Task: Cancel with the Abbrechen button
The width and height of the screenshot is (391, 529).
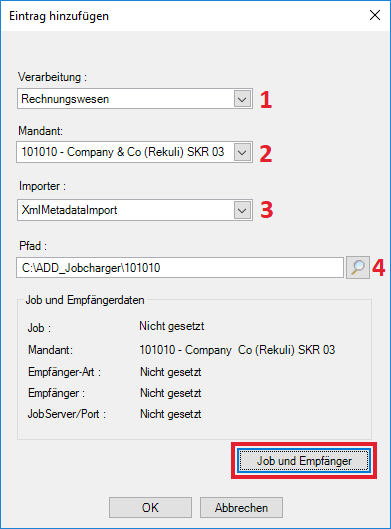Action: pos(241,507)
